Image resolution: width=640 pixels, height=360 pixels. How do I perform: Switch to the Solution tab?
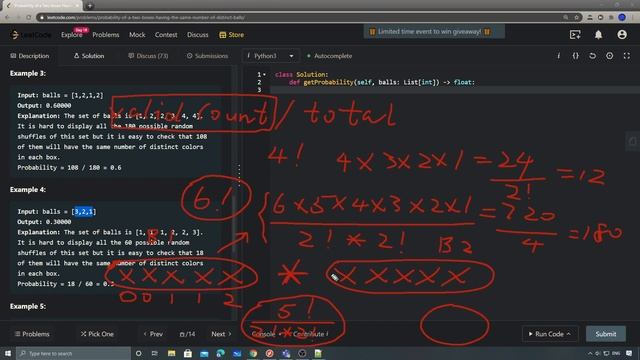[x=89, y=56]
